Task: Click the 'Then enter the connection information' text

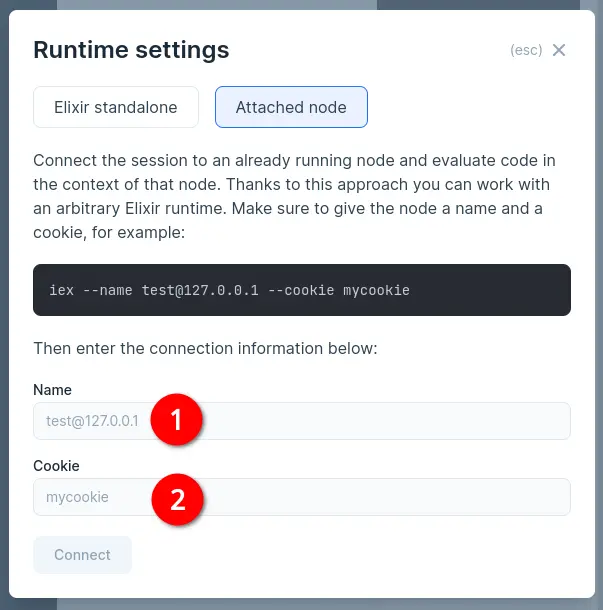Action: (206, 349)
